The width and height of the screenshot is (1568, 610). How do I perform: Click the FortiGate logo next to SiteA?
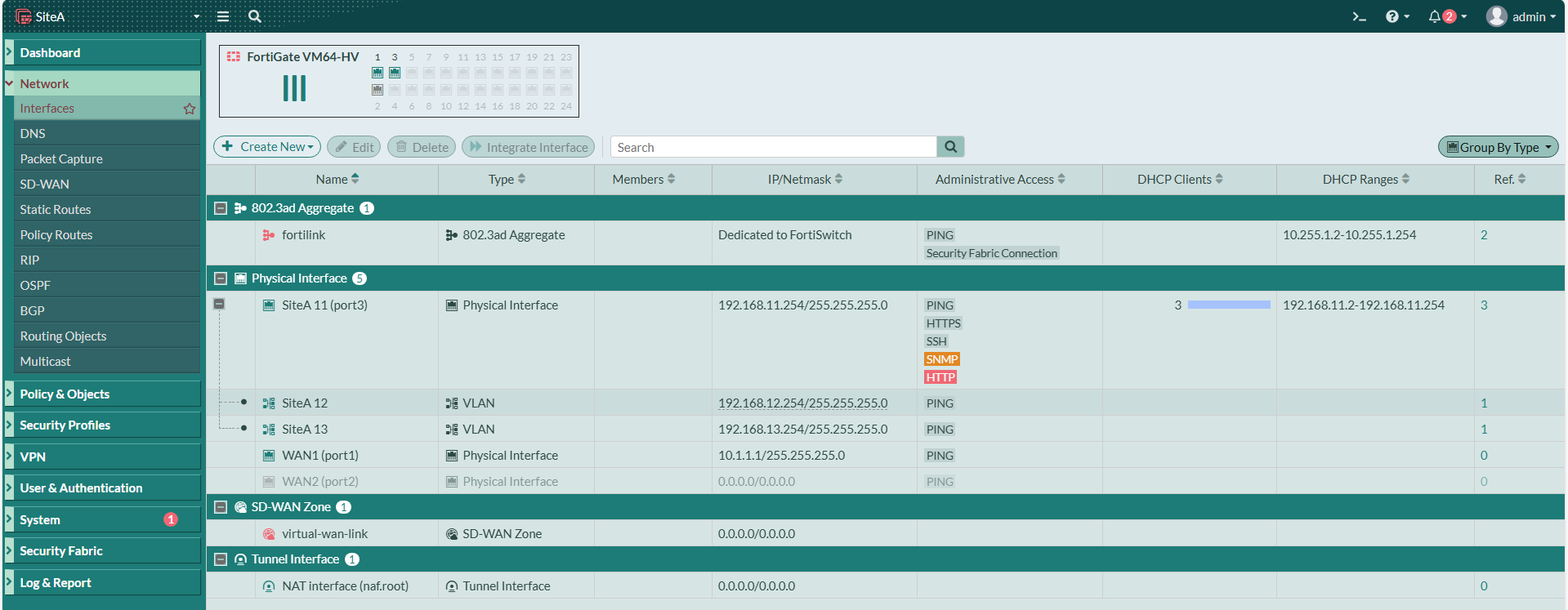click(x=23, y=16)
